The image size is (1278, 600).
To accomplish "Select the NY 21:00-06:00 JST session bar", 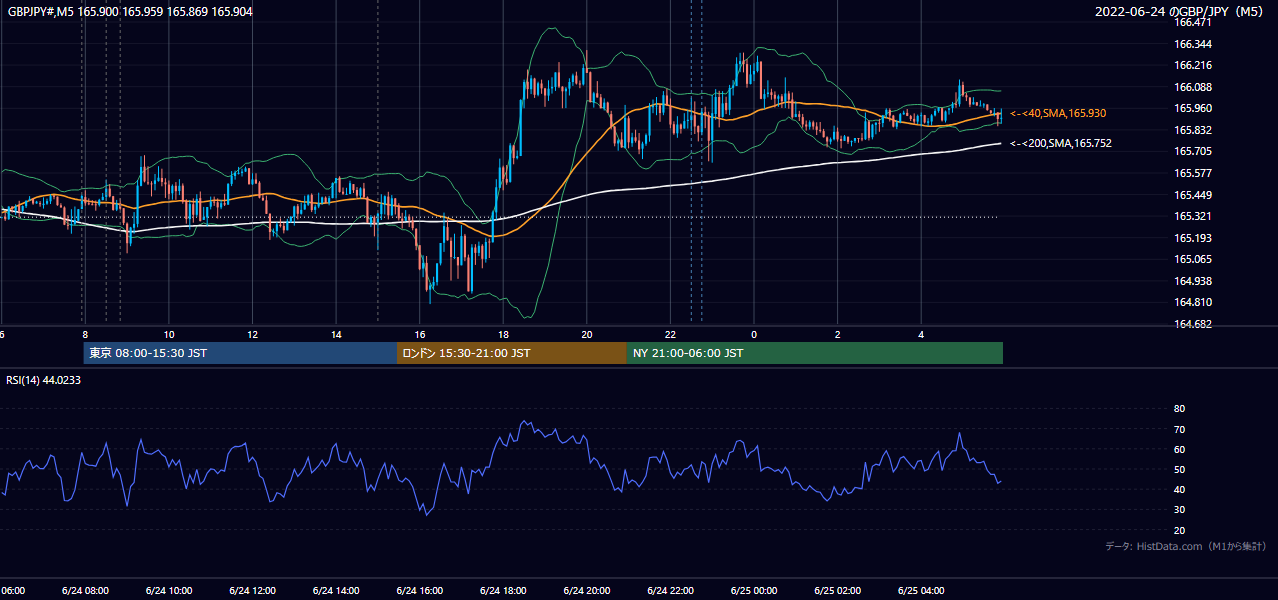I will click(815, 353).
